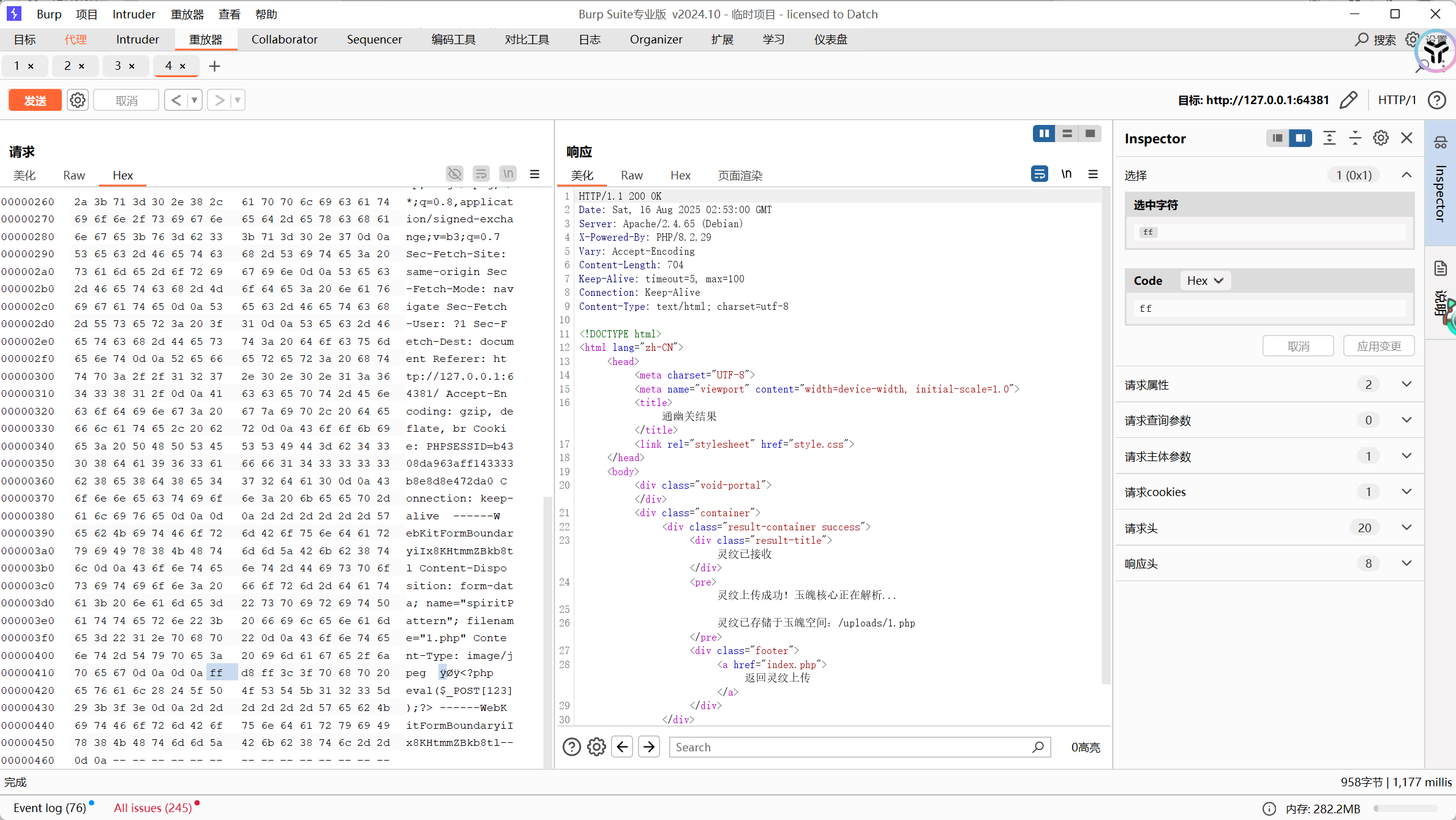Expand the 响应头 section in Inspector
The height and width of the screenshot is (820, 1456).
pos(1406,563)
